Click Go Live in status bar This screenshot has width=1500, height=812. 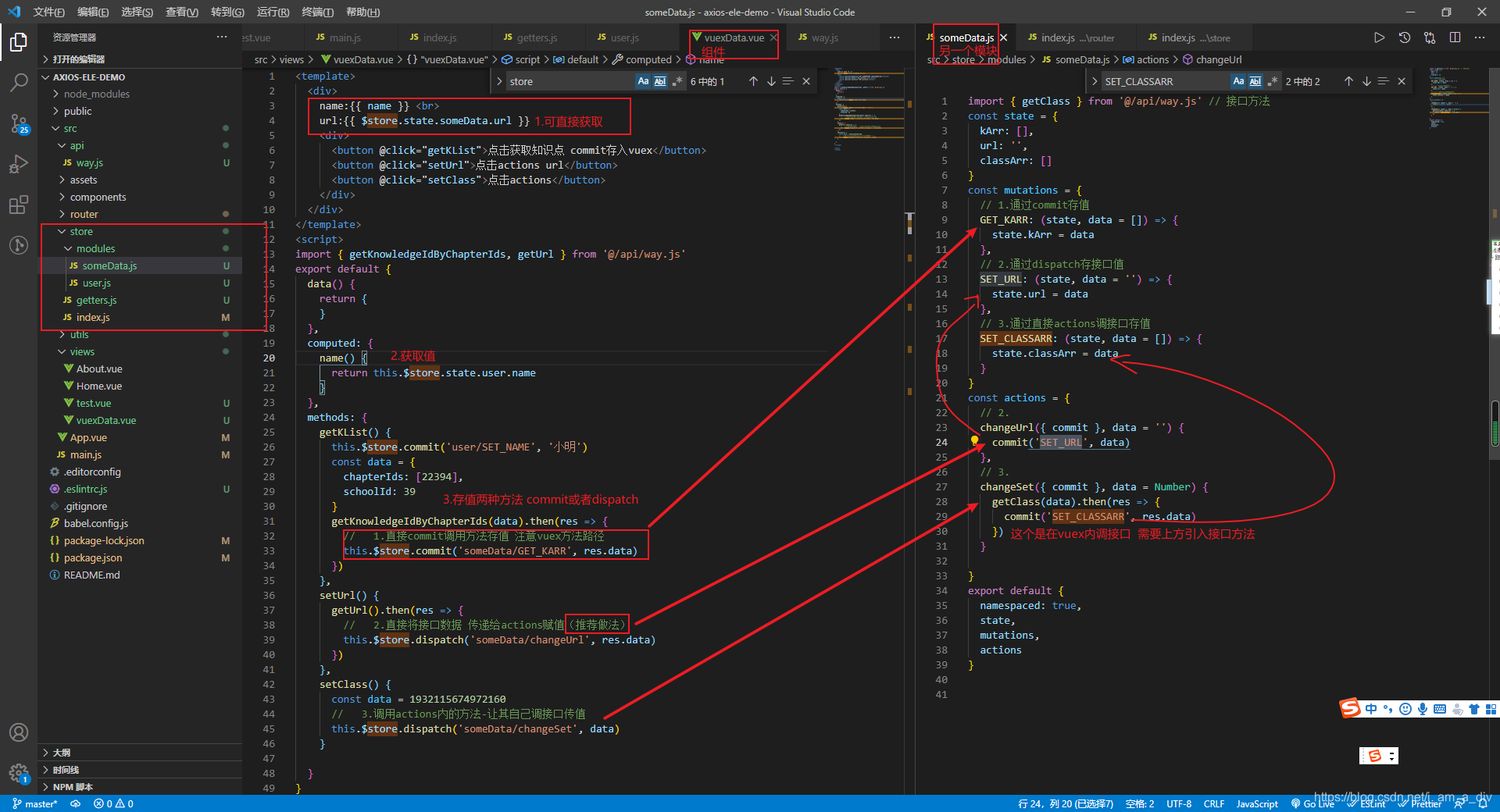1312,803
